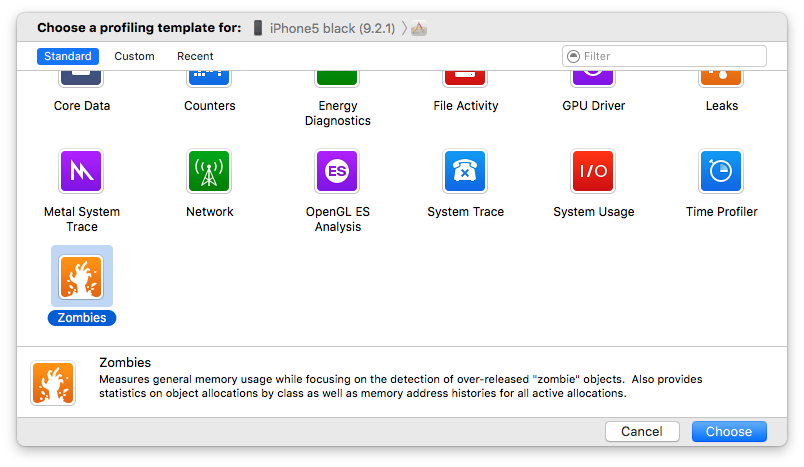The width and height of the screenshot is (804, 467).
Task: Click the Choose button
Action: click(x=729, y=432)
